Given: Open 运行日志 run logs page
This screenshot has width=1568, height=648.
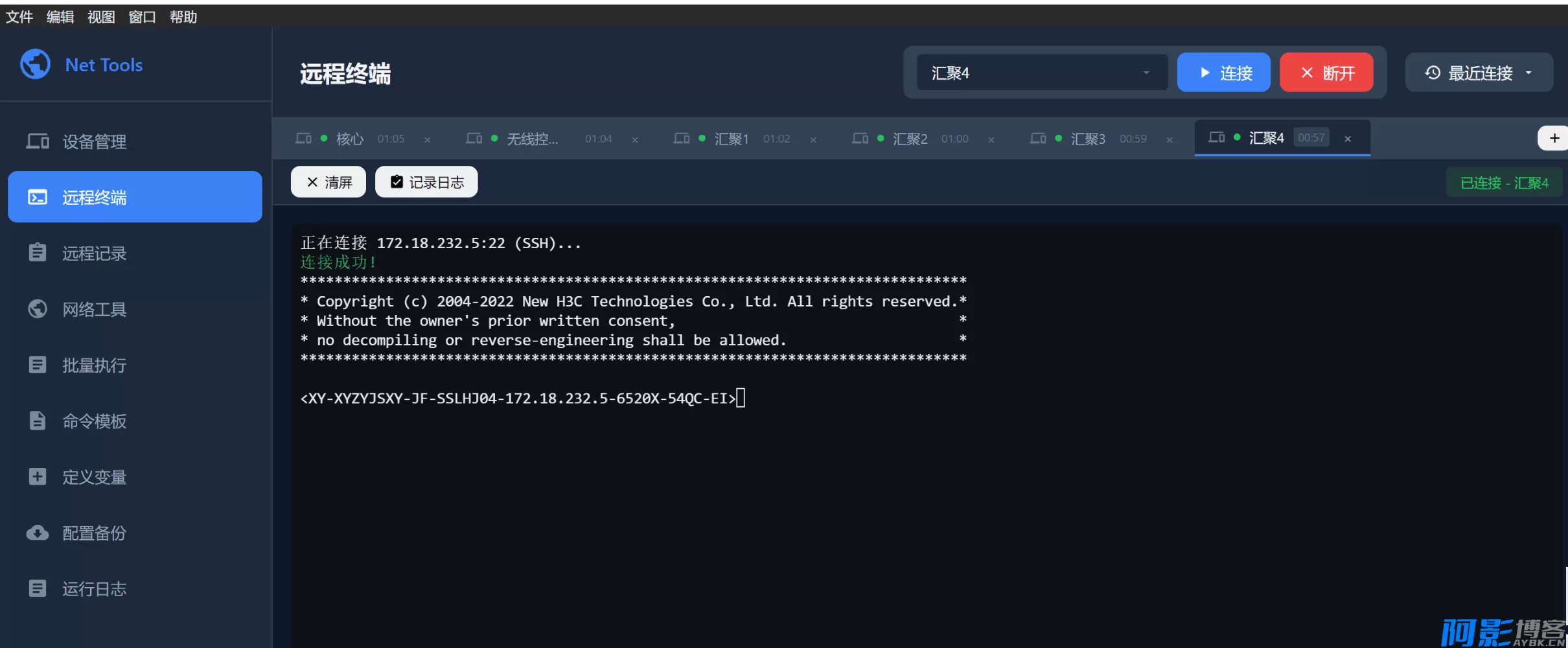Looking at the screenshot, I should 93,588.
